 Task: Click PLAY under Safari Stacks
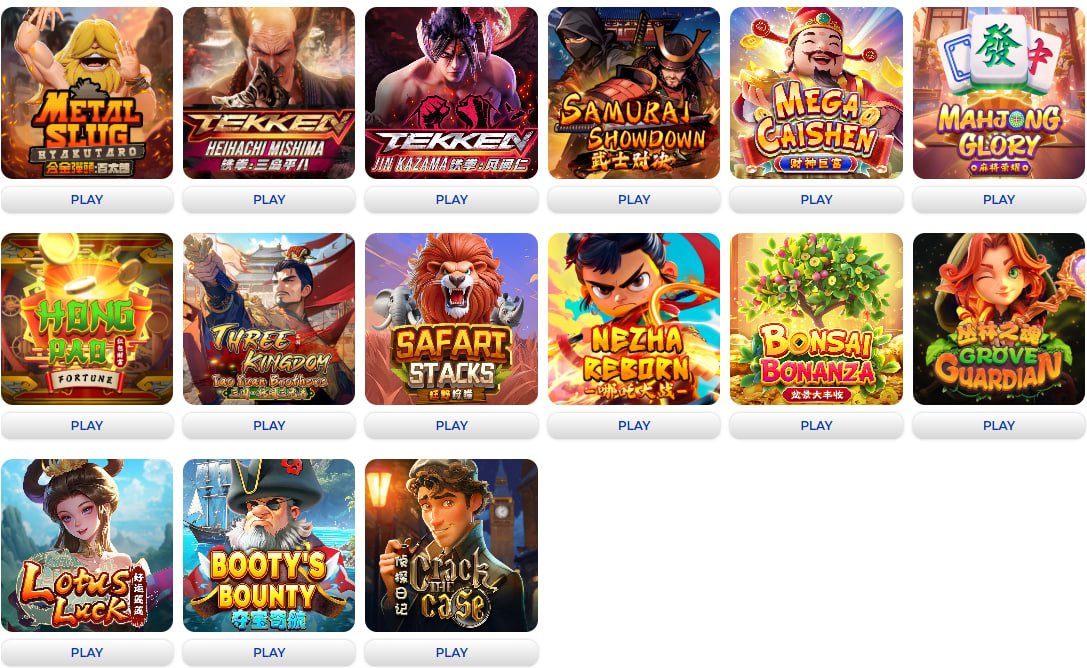pyautogui.click(x=451, y=425)
